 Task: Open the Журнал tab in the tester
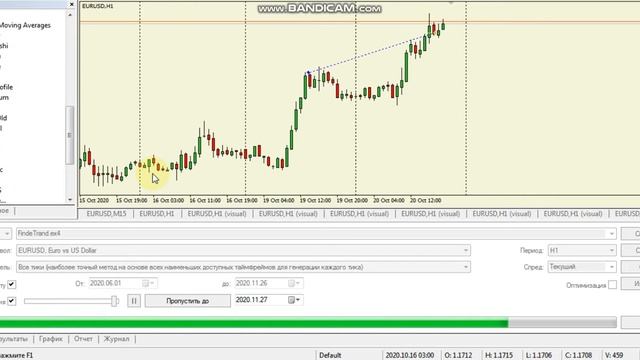(x=116, y=339)
